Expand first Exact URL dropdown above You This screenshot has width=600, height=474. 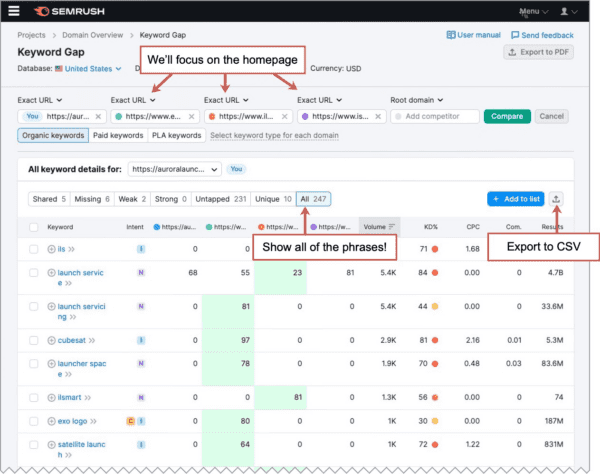[40, 100]
